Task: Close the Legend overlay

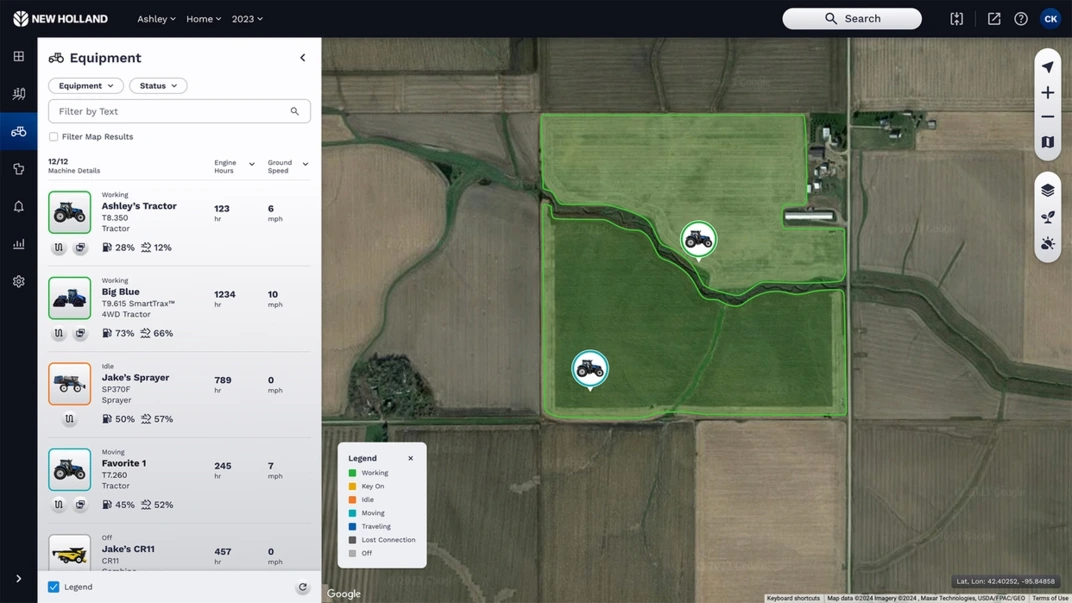Action: coord(410,458)
